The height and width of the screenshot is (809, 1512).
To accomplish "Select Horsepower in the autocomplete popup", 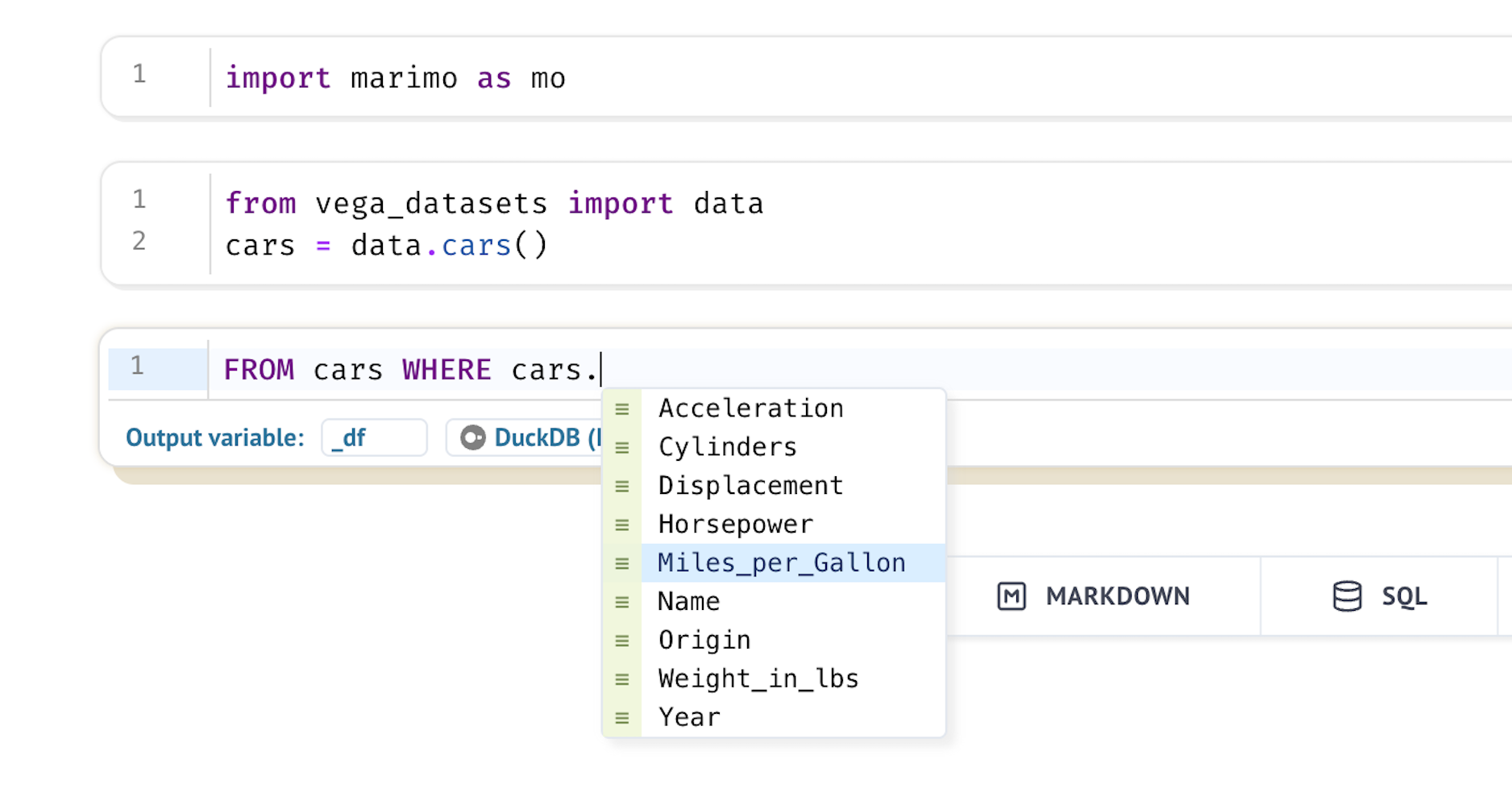I will pyautogui.click(x=774, y=525).
